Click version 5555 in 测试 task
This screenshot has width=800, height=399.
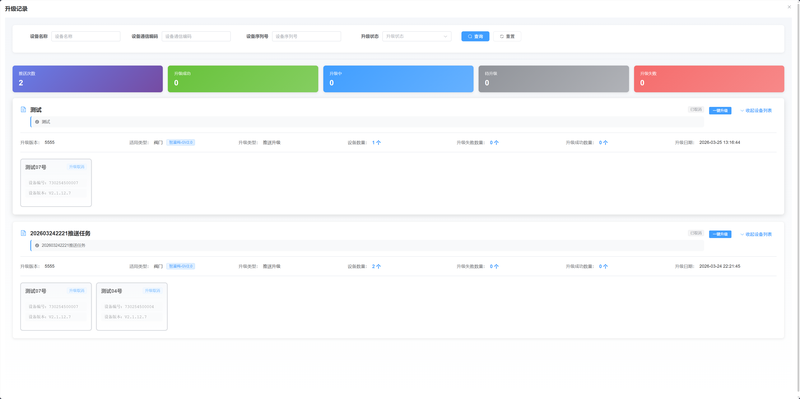49,142
